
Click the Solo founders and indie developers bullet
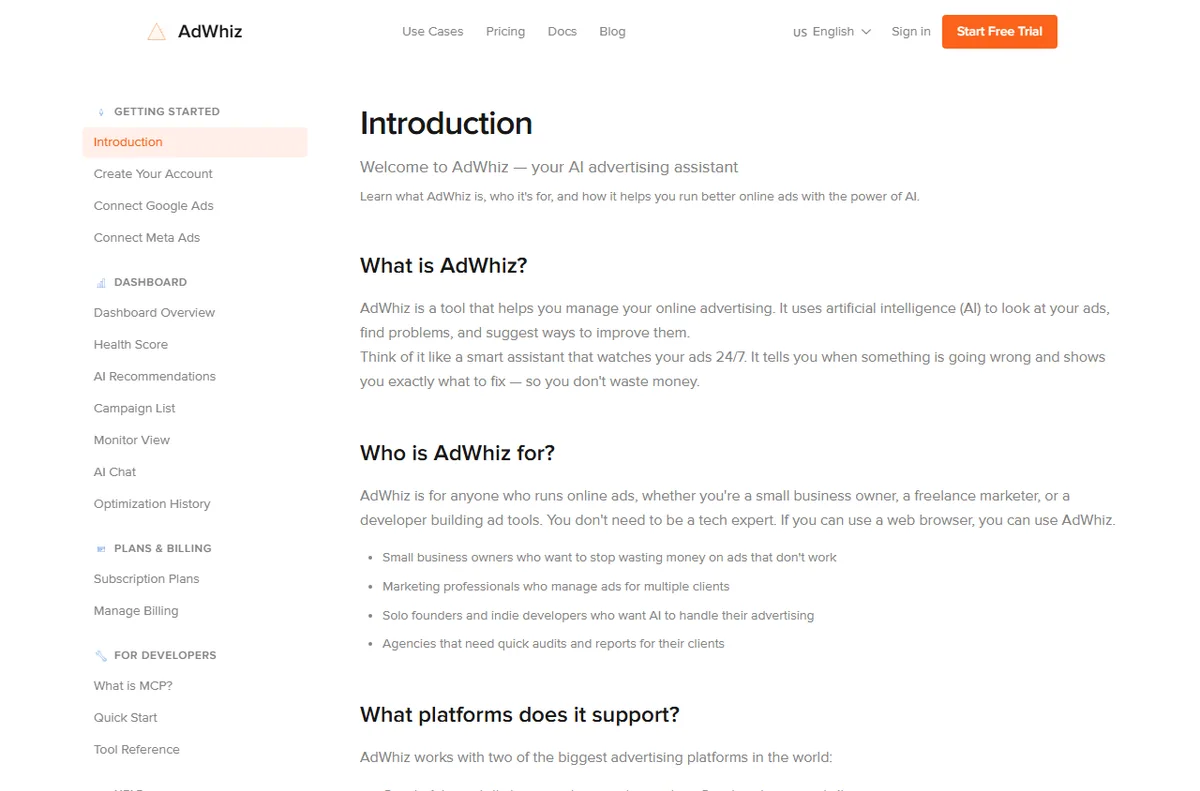click(598, 616)
